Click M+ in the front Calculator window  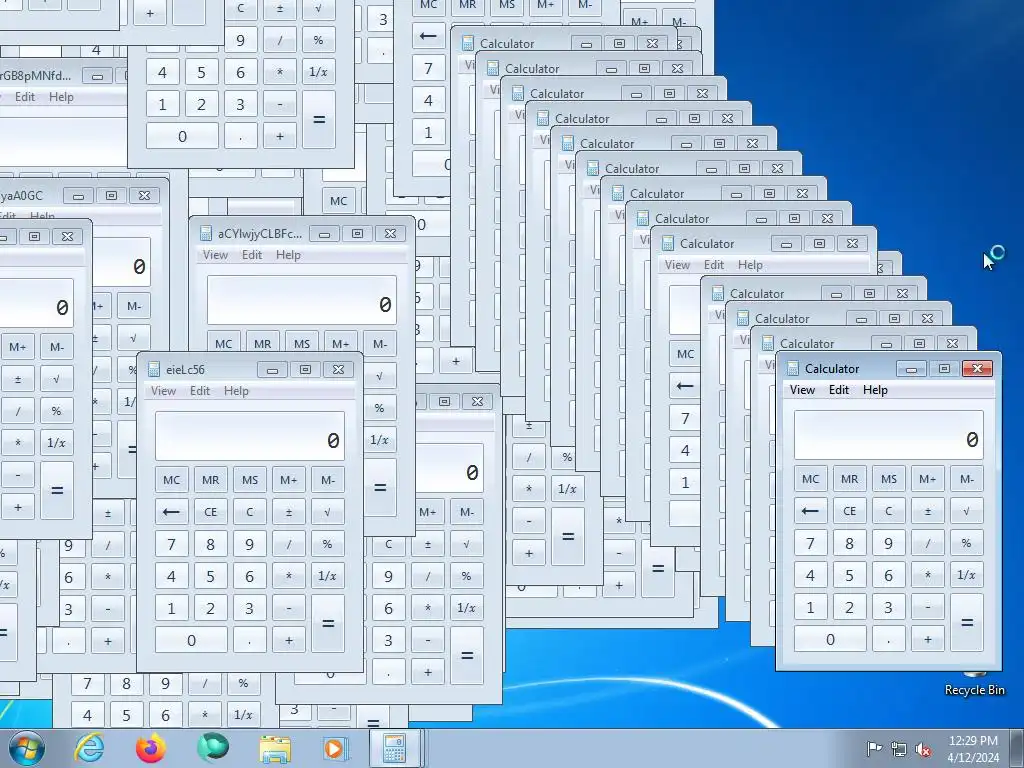click(928, 479)
